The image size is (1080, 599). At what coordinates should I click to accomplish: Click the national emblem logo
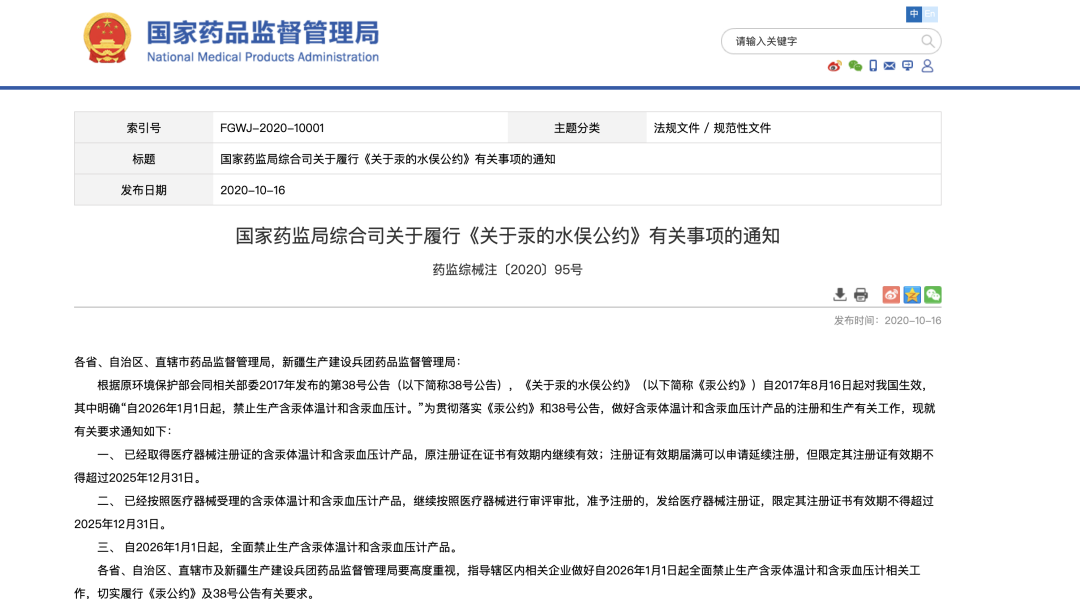(x=107, y=39)
